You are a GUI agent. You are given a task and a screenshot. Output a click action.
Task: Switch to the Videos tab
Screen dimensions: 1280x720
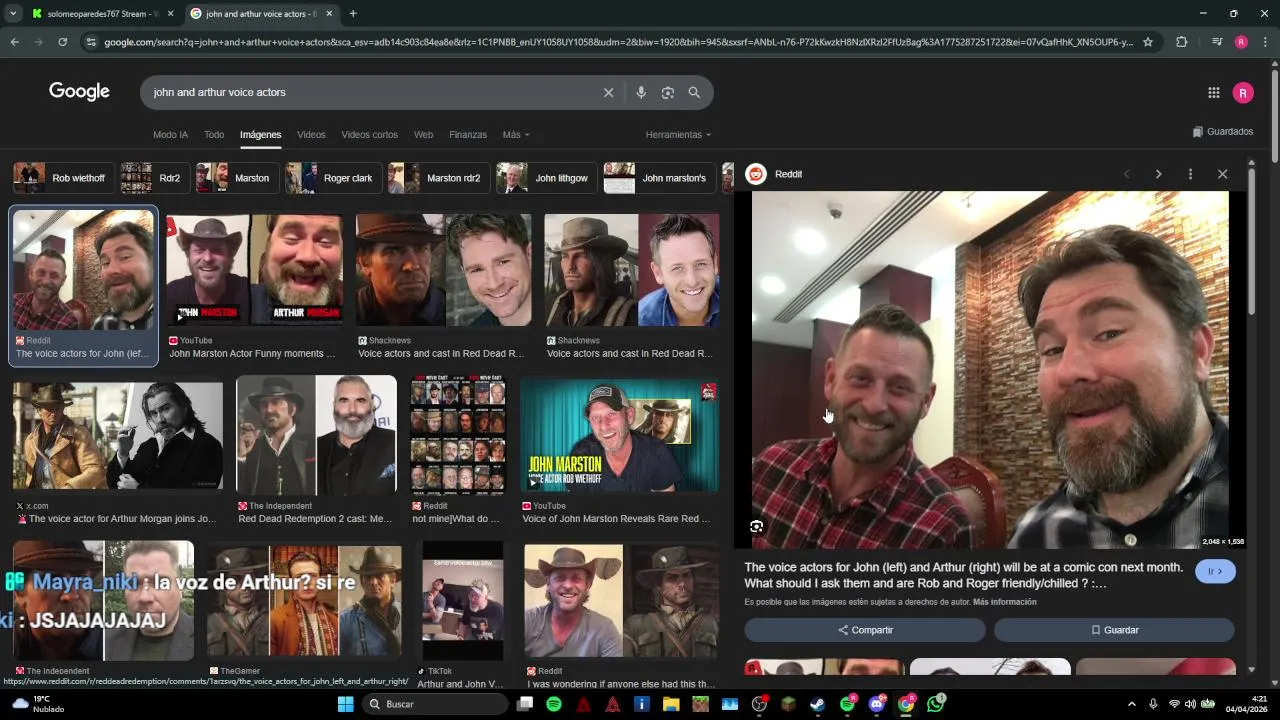[311, 135]
